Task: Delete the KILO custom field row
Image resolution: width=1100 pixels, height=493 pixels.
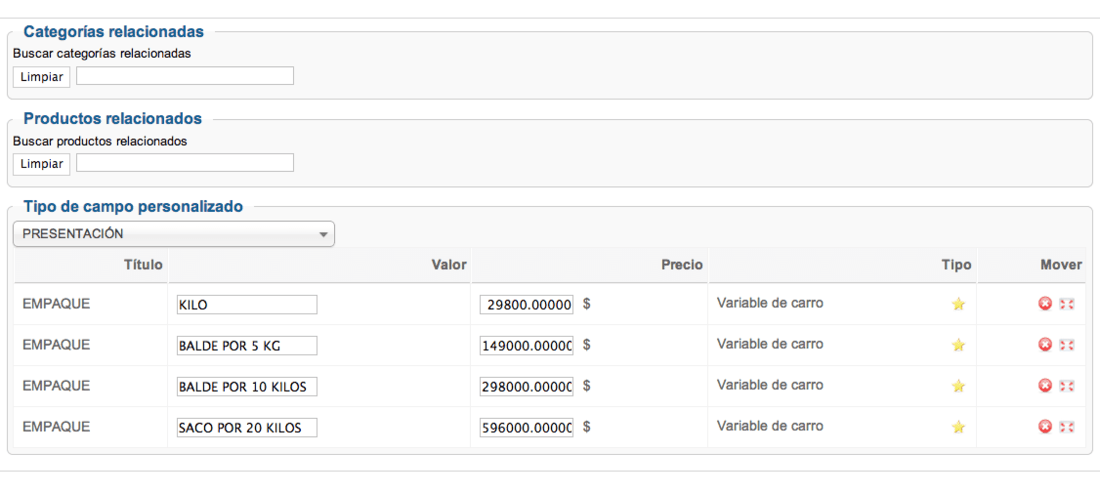Action: pyautogui.click(x=1045, y=304)
